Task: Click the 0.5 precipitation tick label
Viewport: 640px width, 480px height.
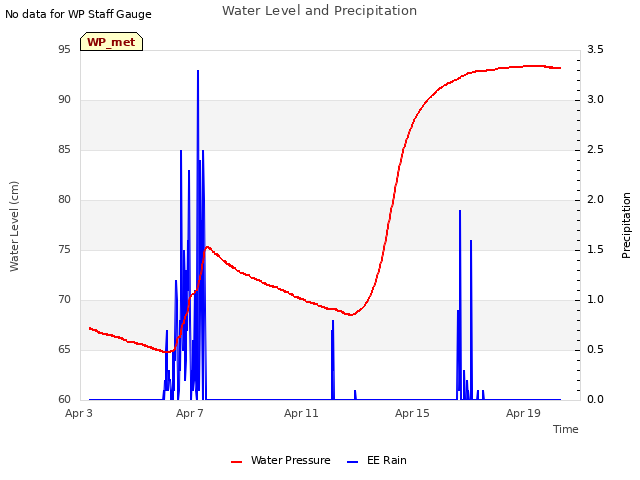Action: click(595, 350)
